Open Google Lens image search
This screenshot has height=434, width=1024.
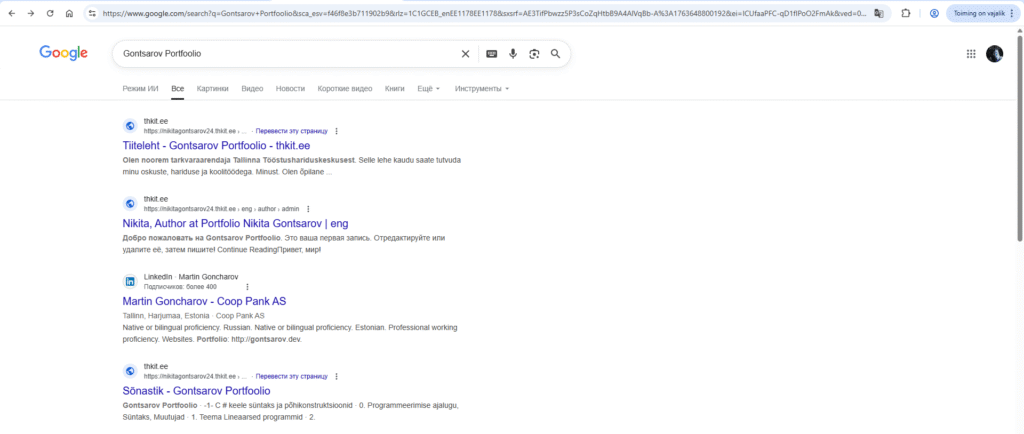pyautogui.click(x=534, y=54)
